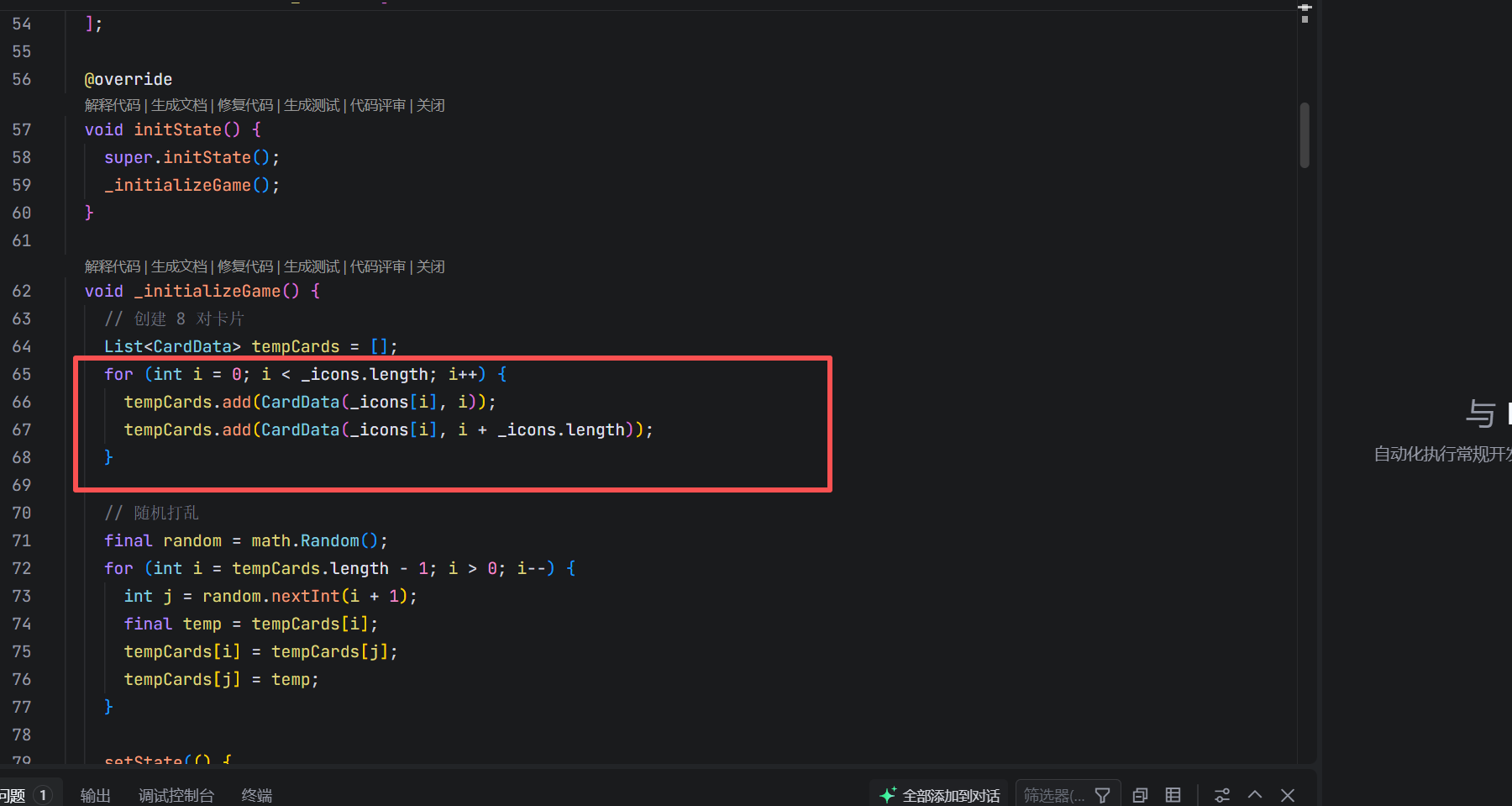Click 代码评审 above void _initializeGame()
Image resolution: width=1512 pixels, height=806 pixels.
(x=378, y=266)
